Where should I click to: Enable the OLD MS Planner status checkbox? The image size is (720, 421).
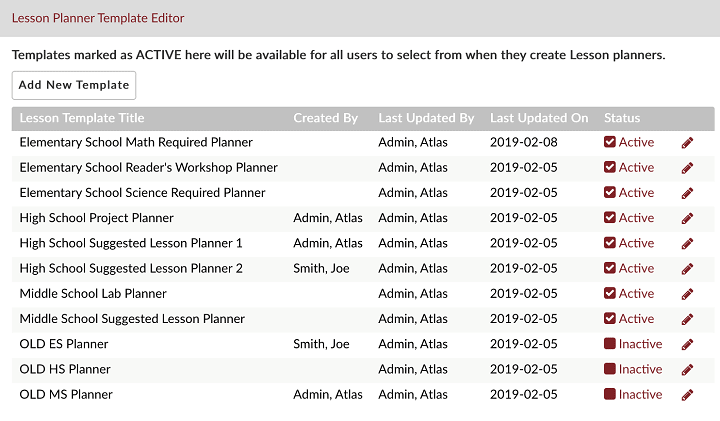click(610, 394)
